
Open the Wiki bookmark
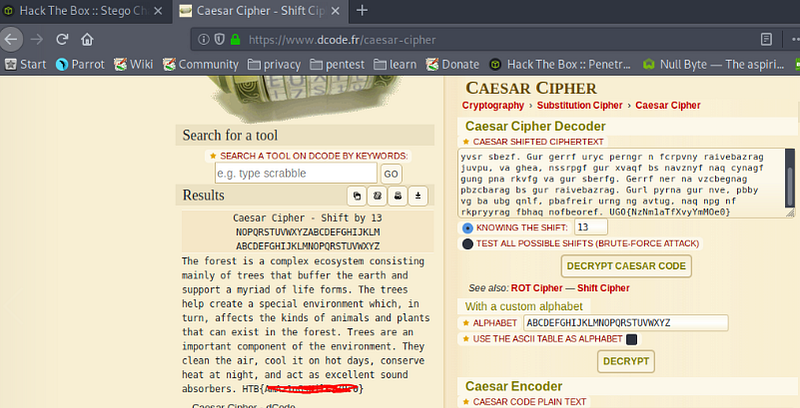pos(134,64)
